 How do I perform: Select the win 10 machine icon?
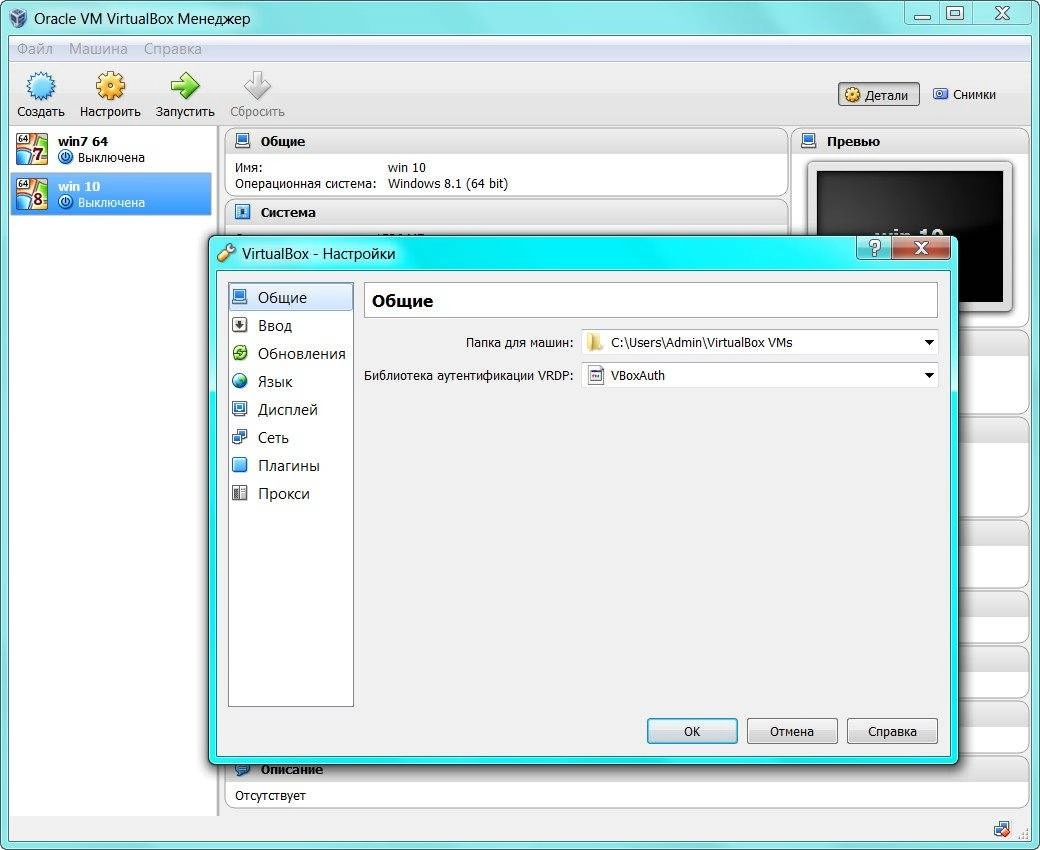[x=32, y=194]
